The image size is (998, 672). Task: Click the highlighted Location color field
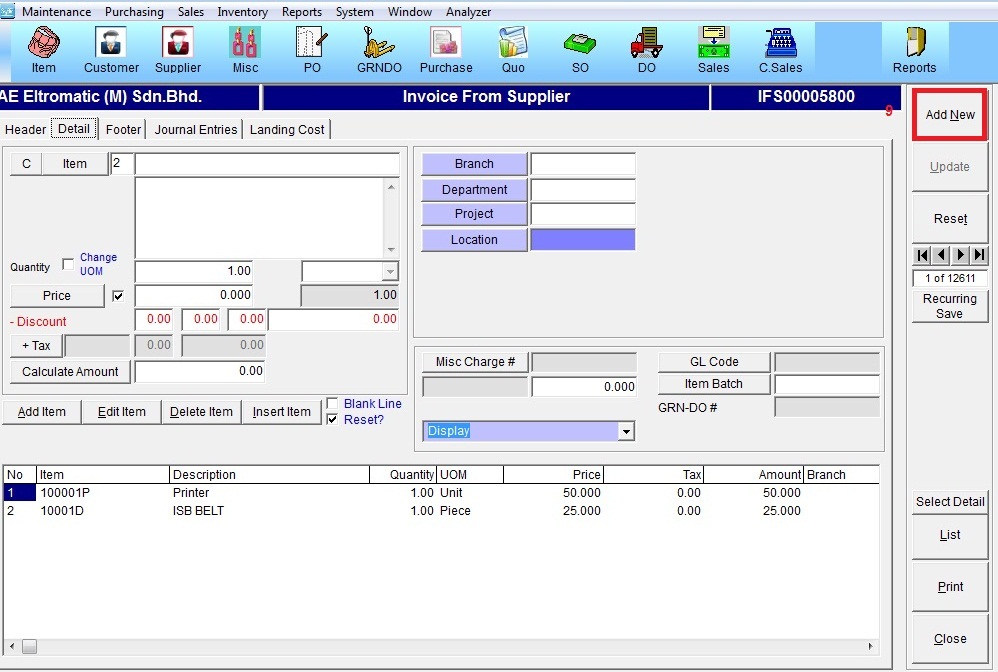click(x=582, y=240)
